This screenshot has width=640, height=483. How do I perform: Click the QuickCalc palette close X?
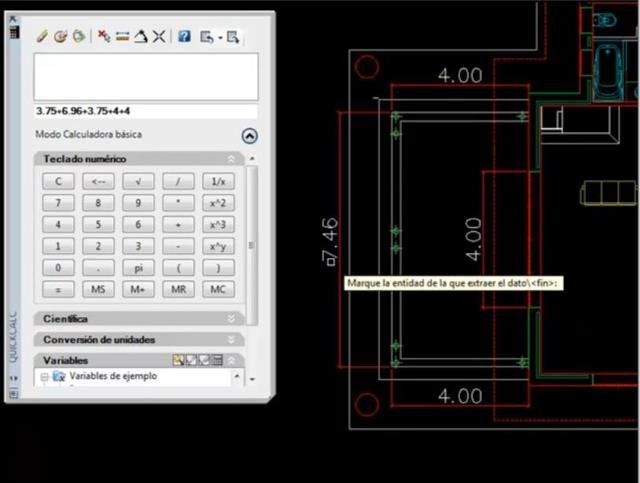(13, 19)
